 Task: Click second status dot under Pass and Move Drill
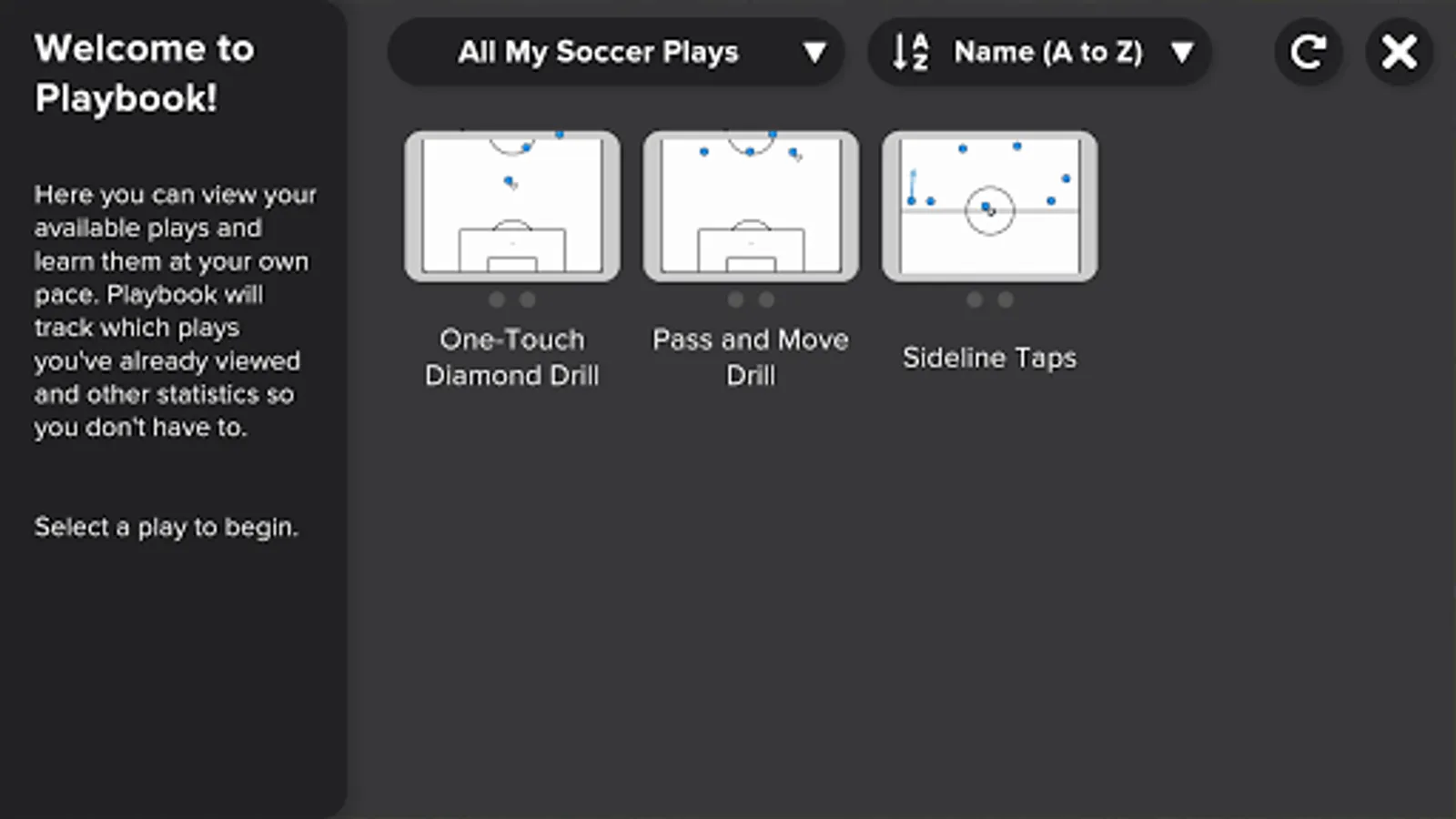tap(766, 299)
